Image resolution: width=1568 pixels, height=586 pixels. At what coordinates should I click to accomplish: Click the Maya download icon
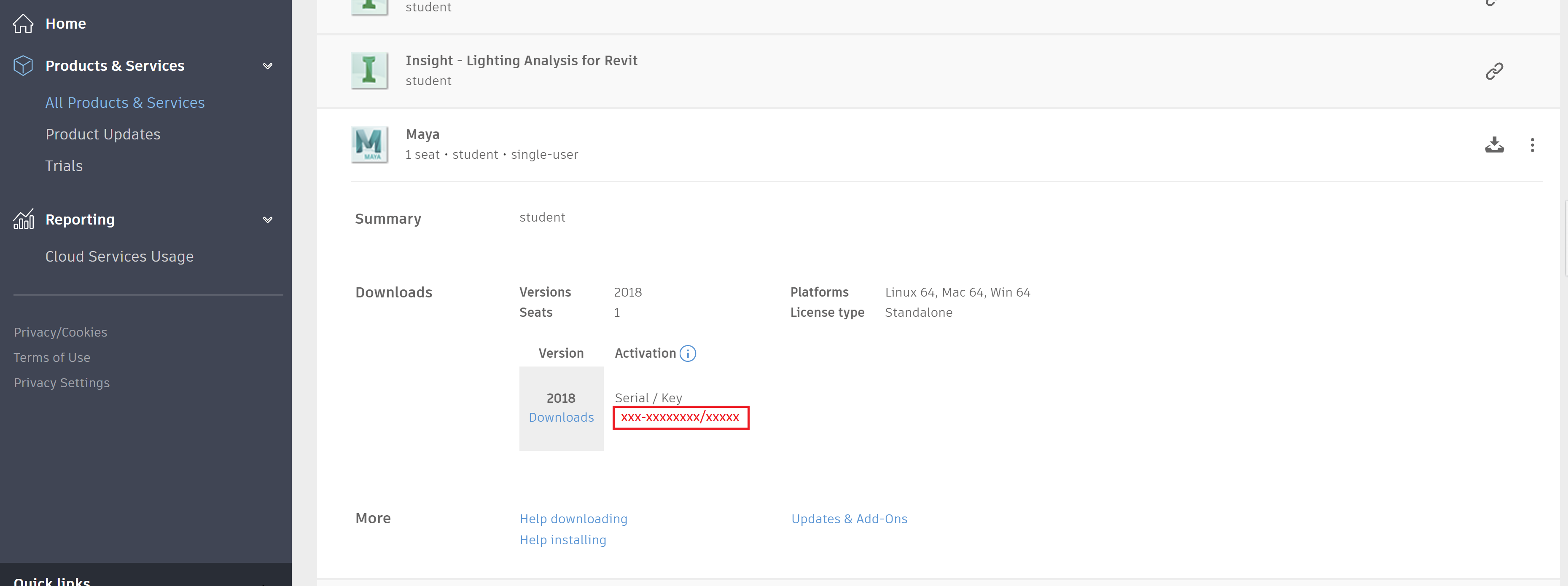(x=1494, y=145)
